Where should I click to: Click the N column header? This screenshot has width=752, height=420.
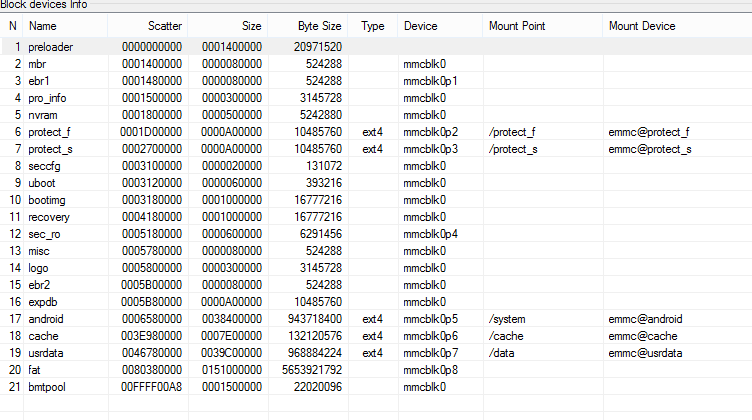pyautogui.click(x=12, y=26)
